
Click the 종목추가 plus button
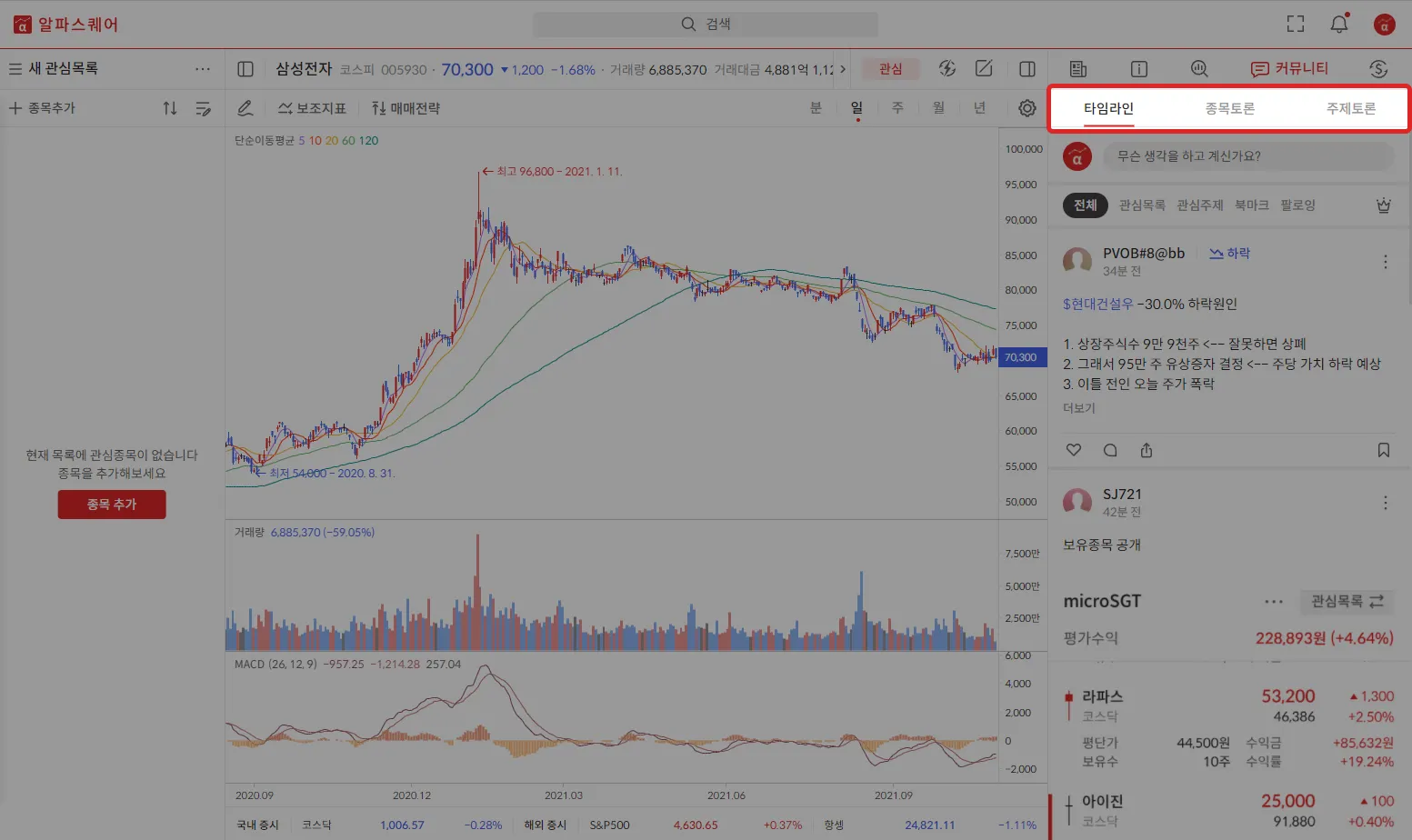pyautogui.click(x=42, y=108)
